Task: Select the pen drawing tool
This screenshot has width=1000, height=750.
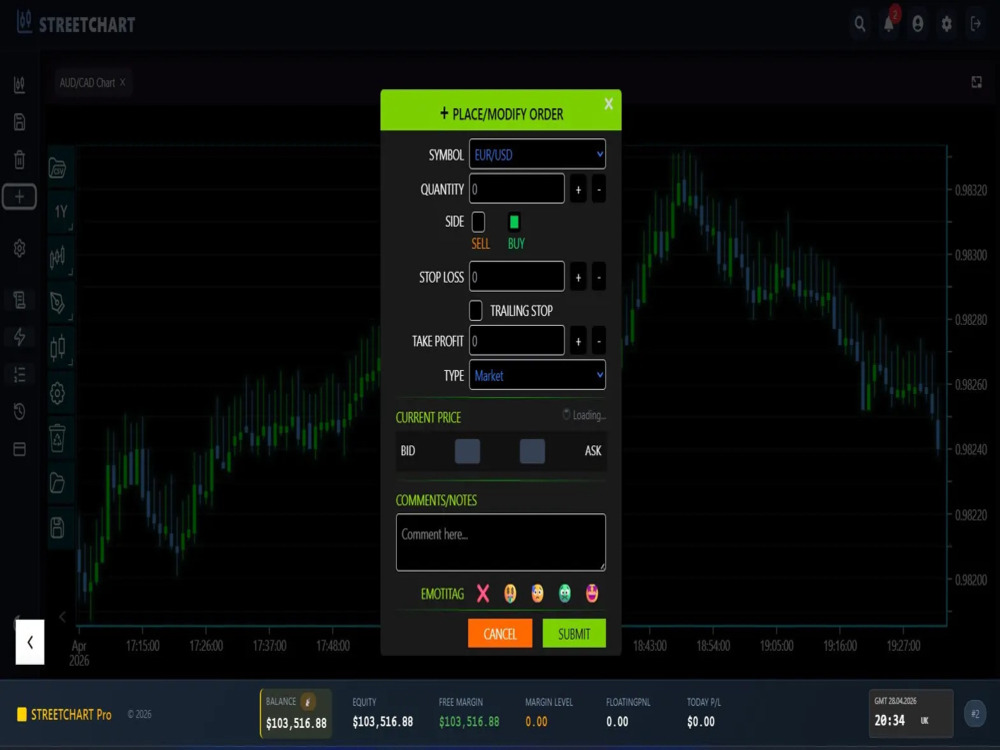Action: coord(58,302)
